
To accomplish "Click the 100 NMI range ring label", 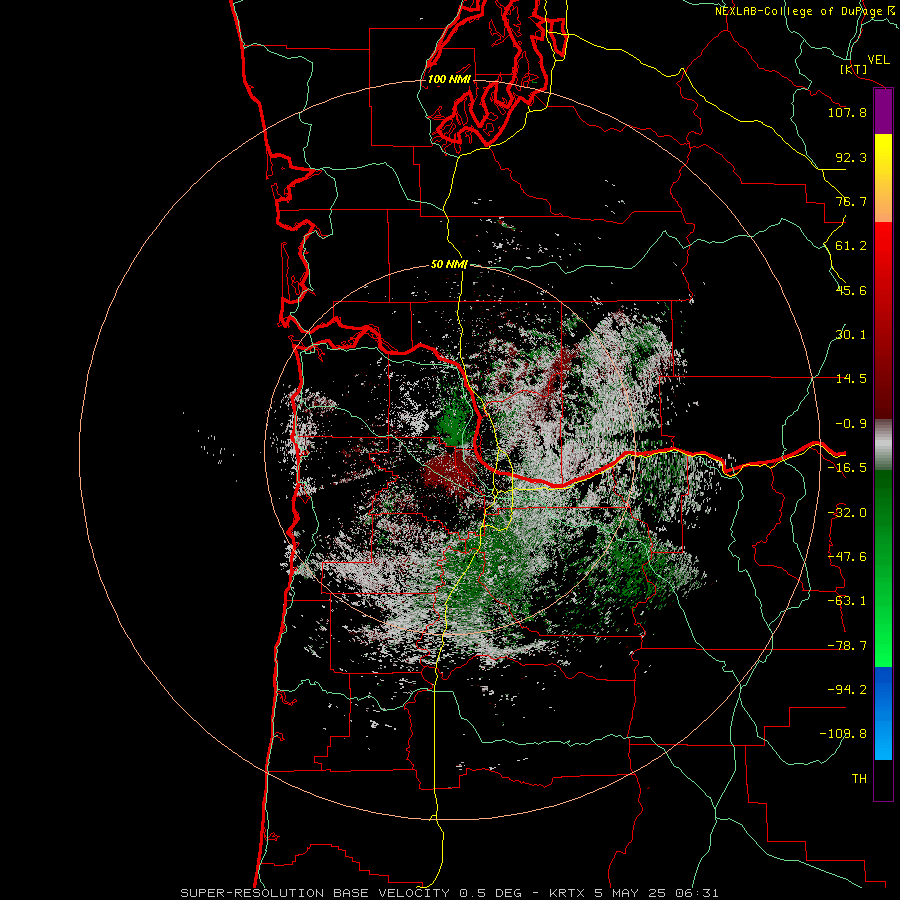I will [x=449, y=79].
